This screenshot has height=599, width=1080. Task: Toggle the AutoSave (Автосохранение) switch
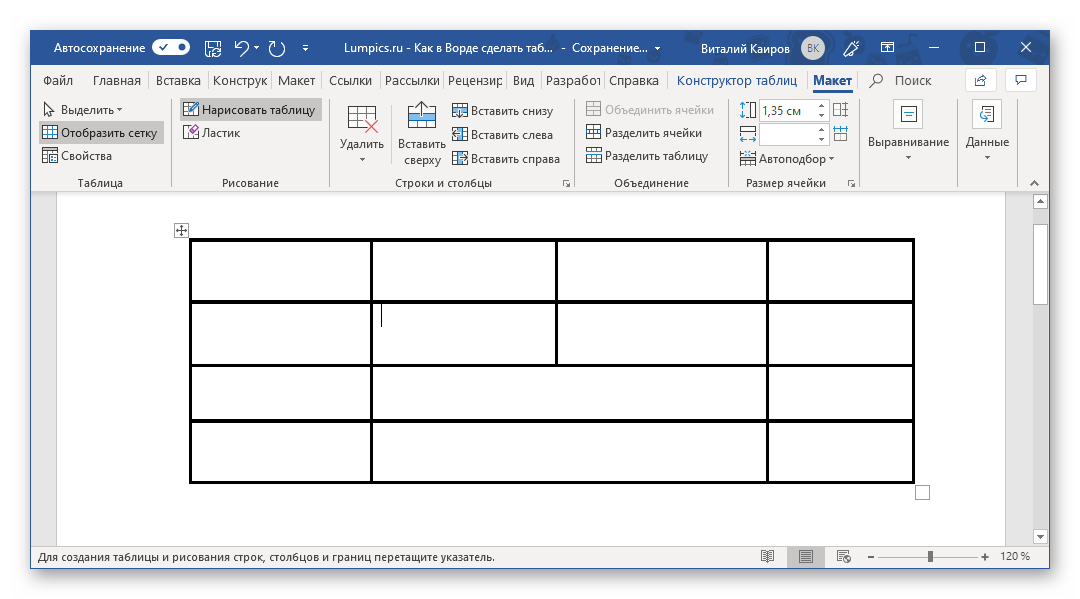[x=171, y=47]
